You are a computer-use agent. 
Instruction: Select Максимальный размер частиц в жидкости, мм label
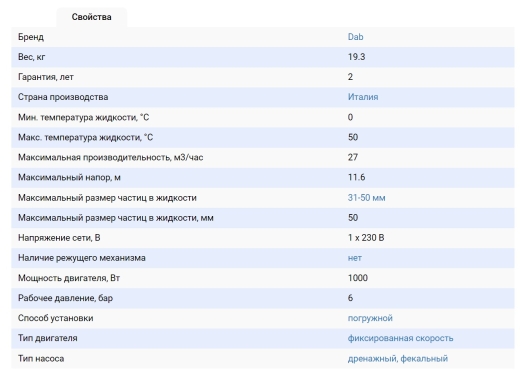(x=116, y=218)
